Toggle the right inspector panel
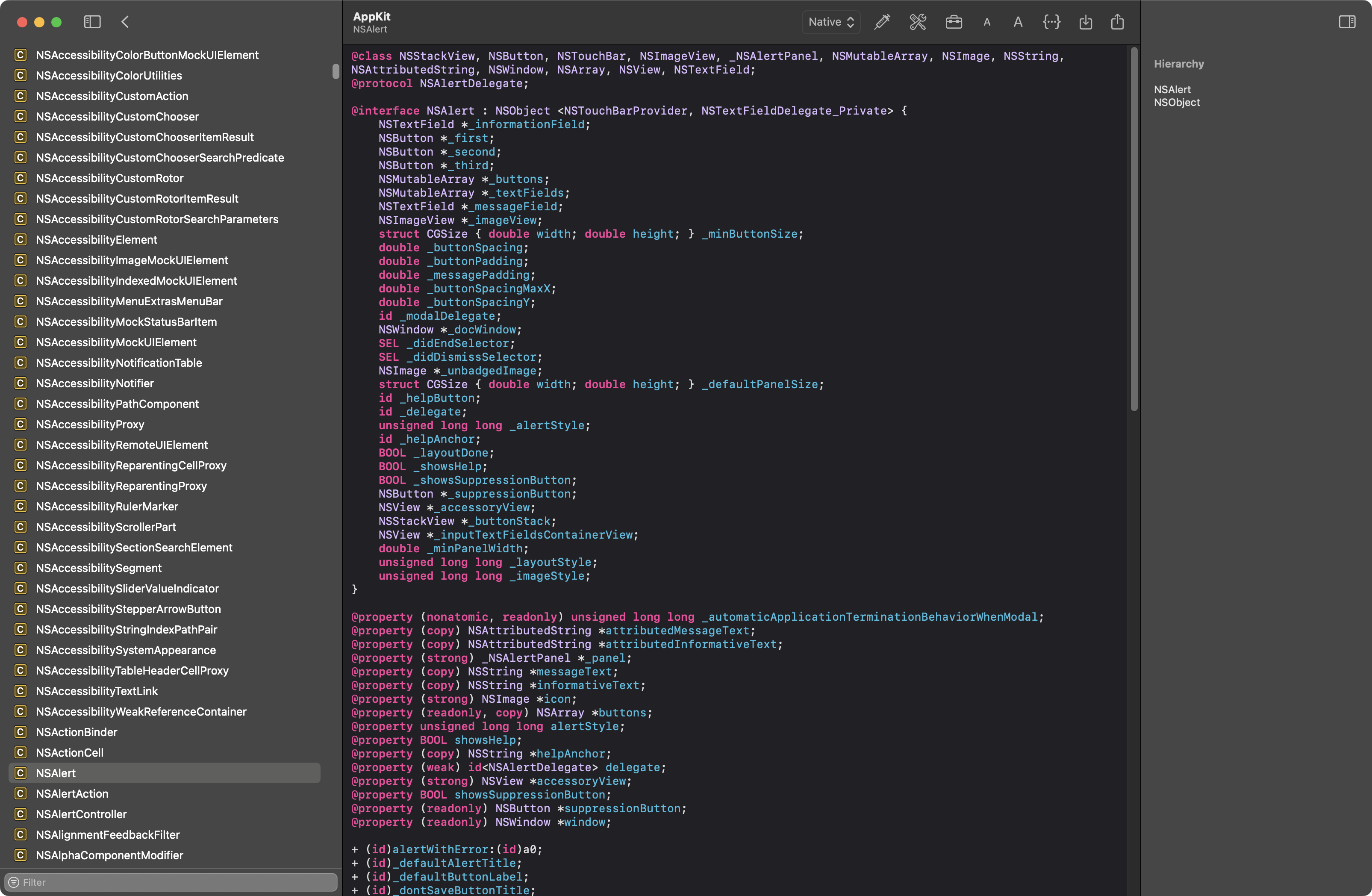 click(1348, 22)
